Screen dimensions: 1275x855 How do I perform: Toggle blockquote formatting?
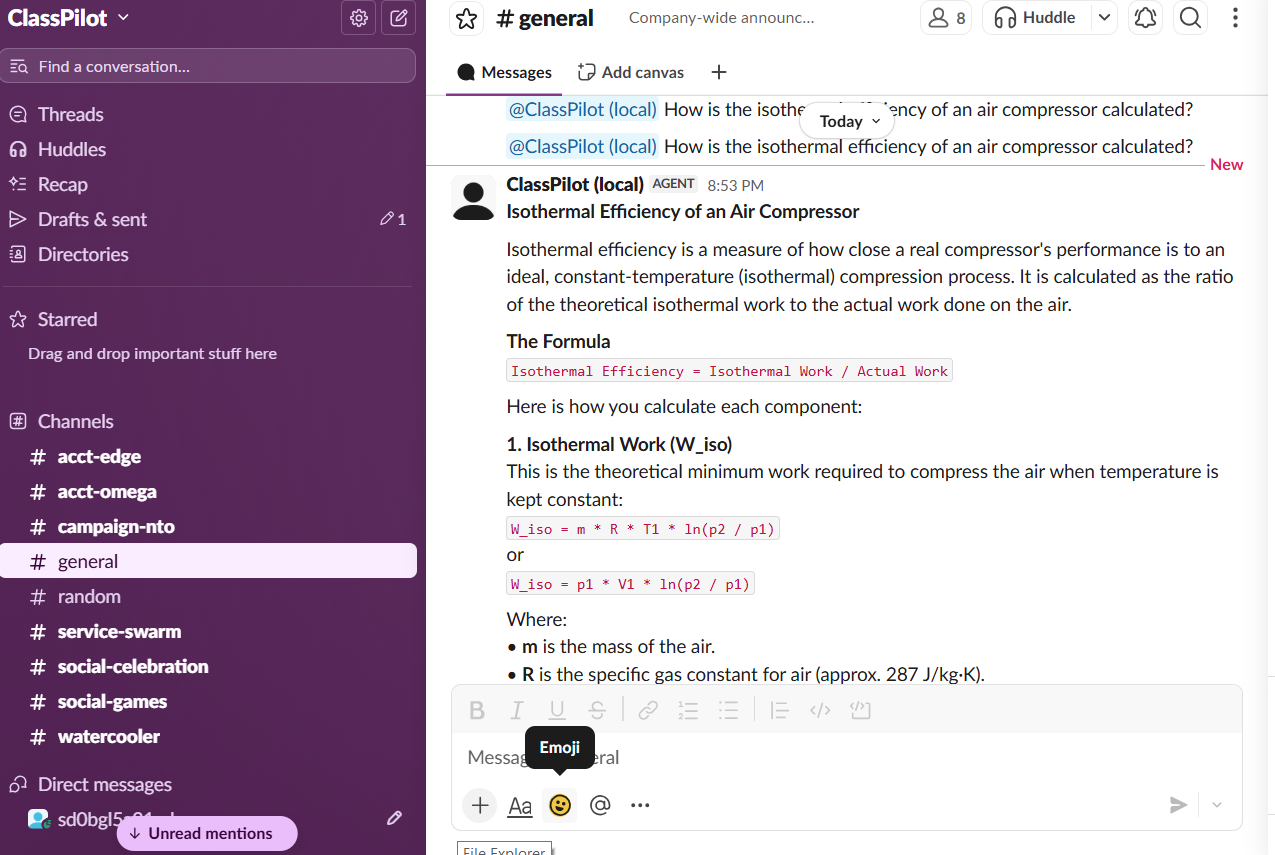[780, 710]
